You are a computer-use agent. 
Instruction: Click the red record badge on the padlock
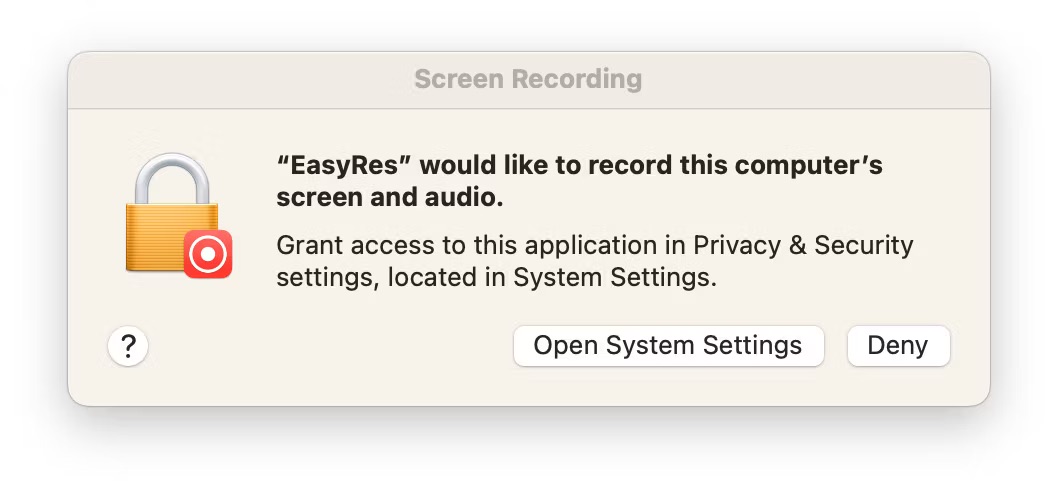tap(208, 254)
